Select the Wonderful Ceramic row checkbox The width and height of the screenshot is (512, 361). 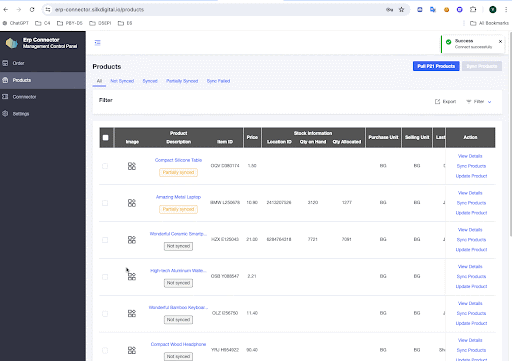coord(105,240)
